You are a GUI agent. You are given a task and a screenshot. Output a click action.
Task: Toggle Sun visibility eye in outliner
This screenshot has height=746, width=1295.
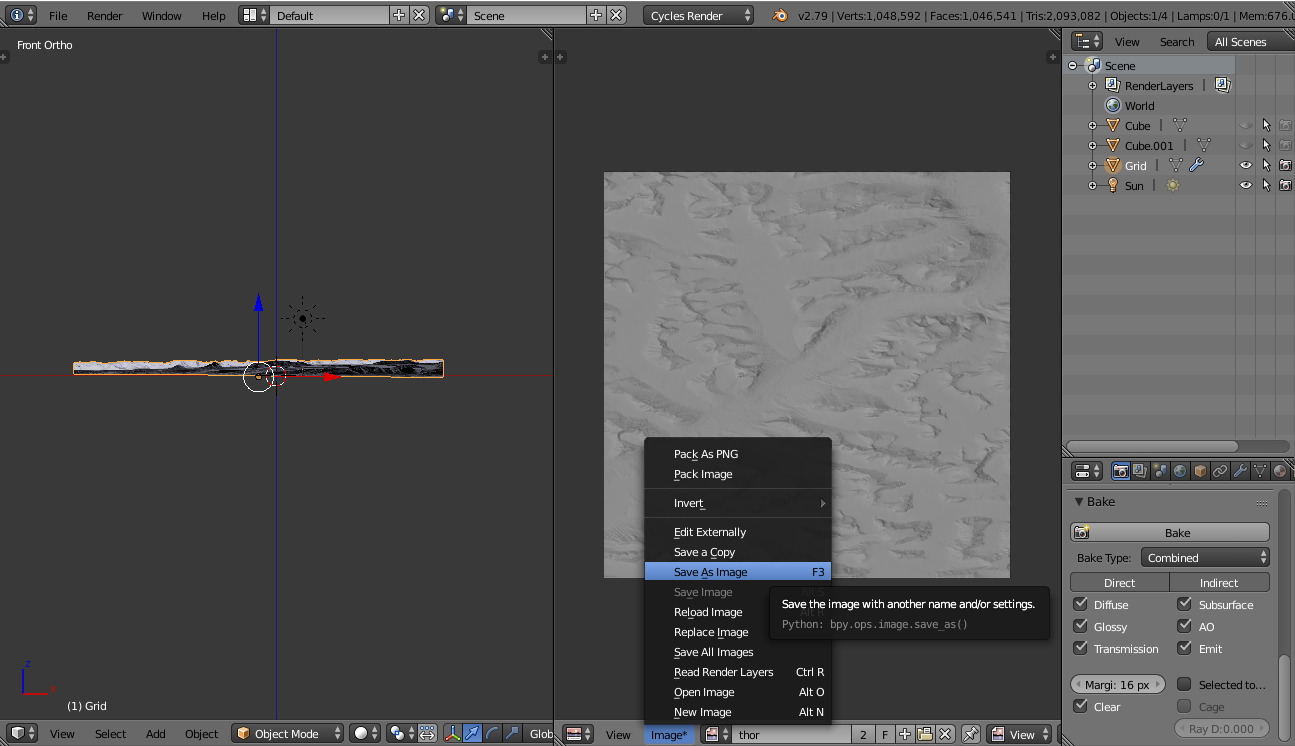coord(1246,185)
